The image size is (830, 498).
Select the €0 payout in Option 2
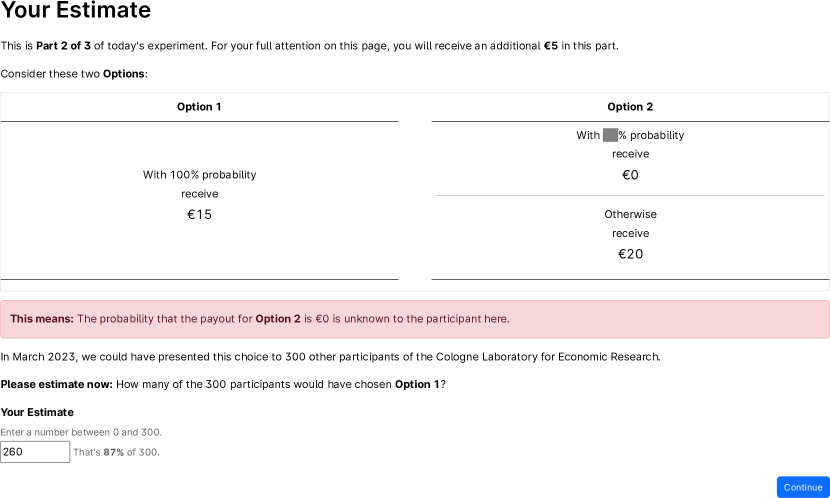[630, 175]
